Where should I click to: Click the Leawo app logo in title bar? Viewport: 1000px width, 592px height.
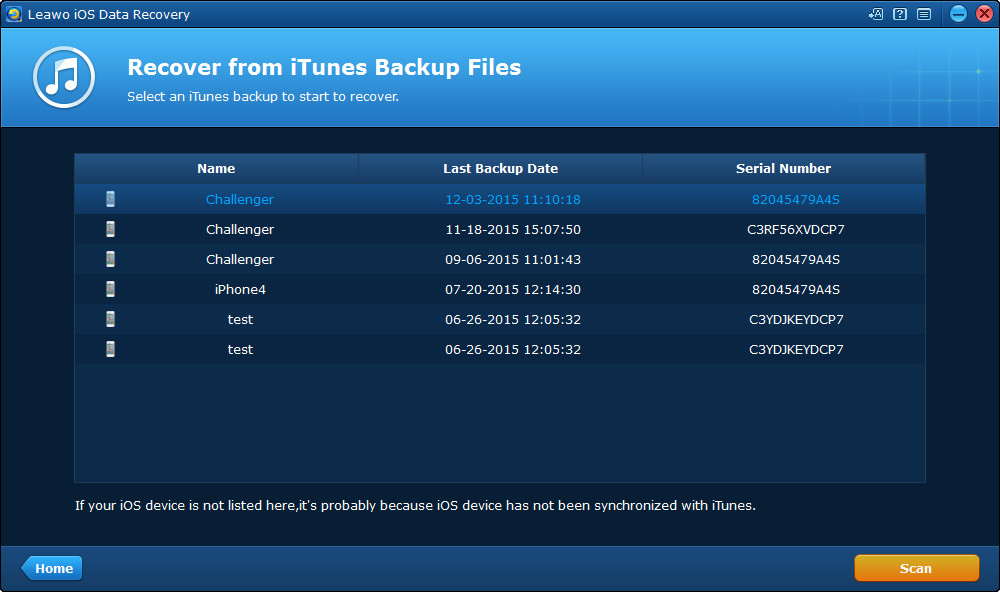[13, 14]
